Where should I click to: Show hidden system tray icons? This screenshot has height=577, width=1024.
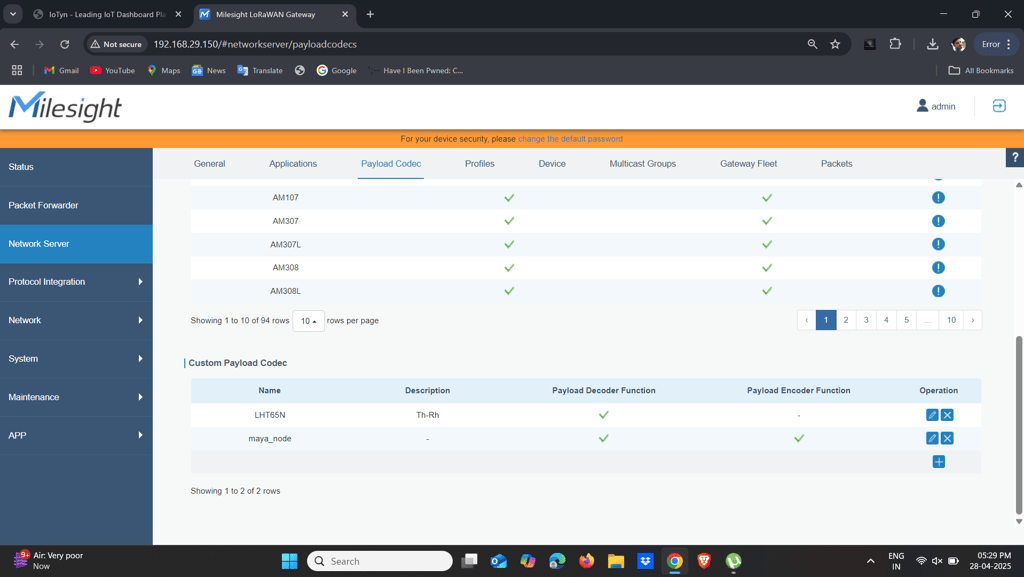point(870,561)
